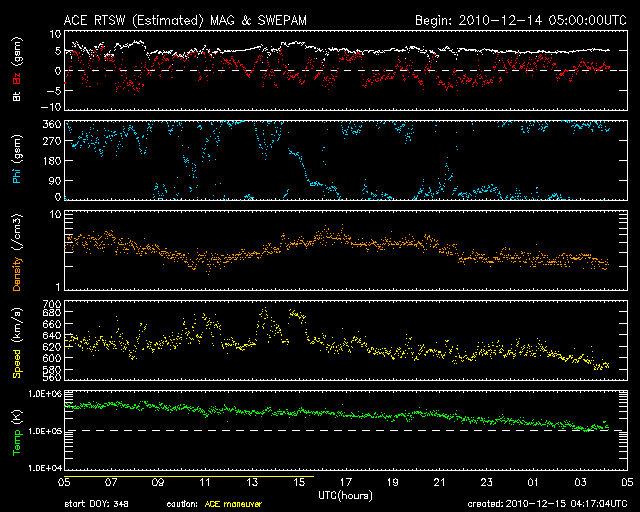
Task: Click the 01 hour tick label
Action: coord(532,482)
